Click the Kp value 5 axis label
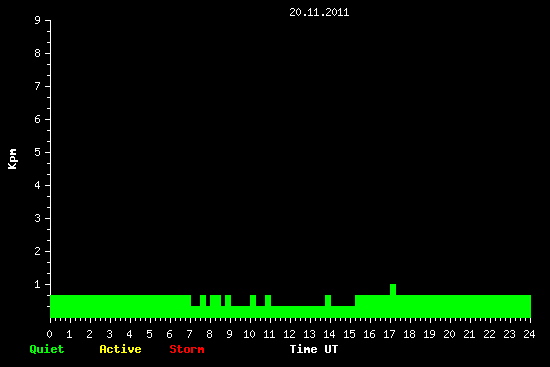The height and width of the screenshot is (367, 550). [x=38, y=152]
